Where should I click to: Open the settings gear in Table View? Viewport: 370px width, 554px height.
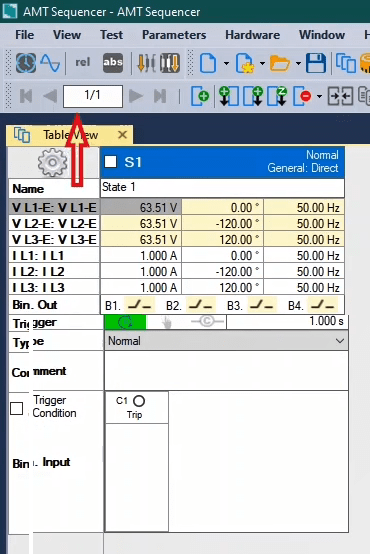[52, 163]
